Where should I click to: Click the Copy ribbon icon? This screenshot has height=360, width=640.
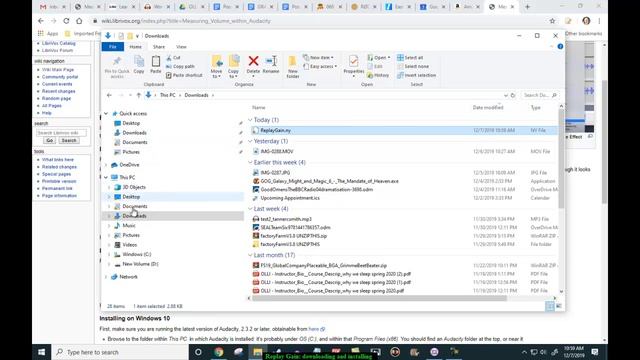click(x=139, y=64)
